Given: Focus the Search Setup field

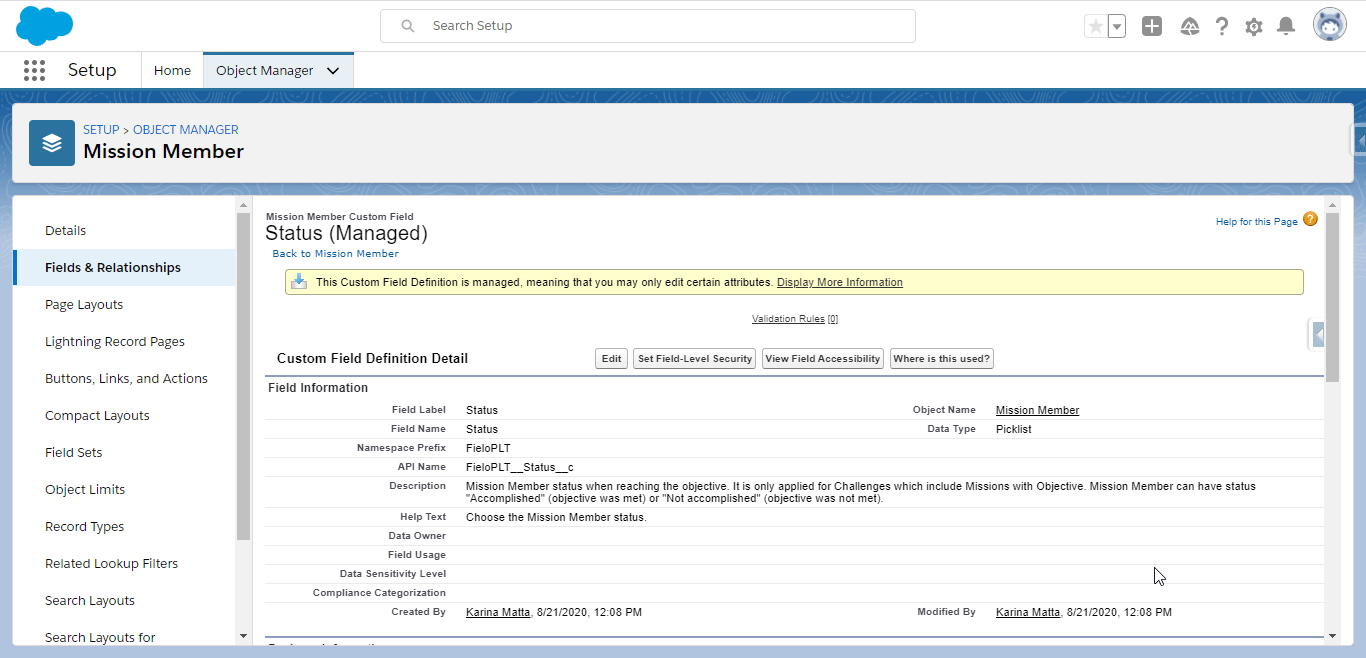Looking at the screenshot, I should tap(648, 26).
